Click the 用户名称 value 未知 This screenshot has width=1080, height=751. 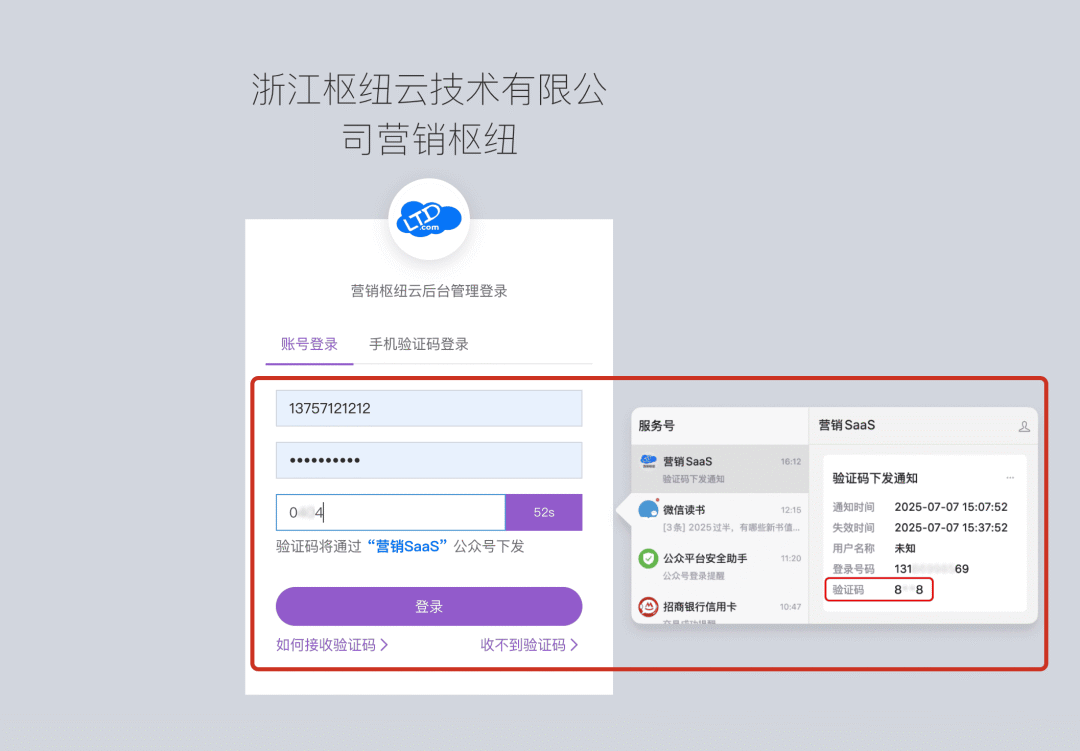point(904,548)
